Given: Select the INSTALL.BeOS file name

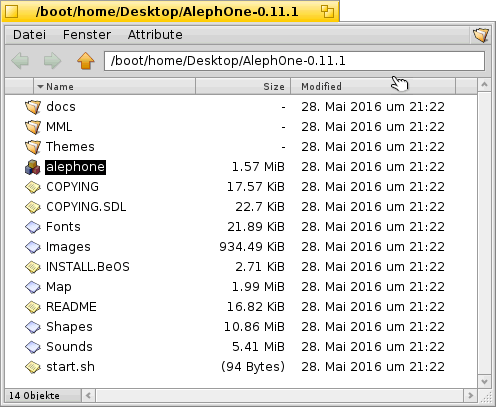Looking at the screenshot, I should pos(88,267).
